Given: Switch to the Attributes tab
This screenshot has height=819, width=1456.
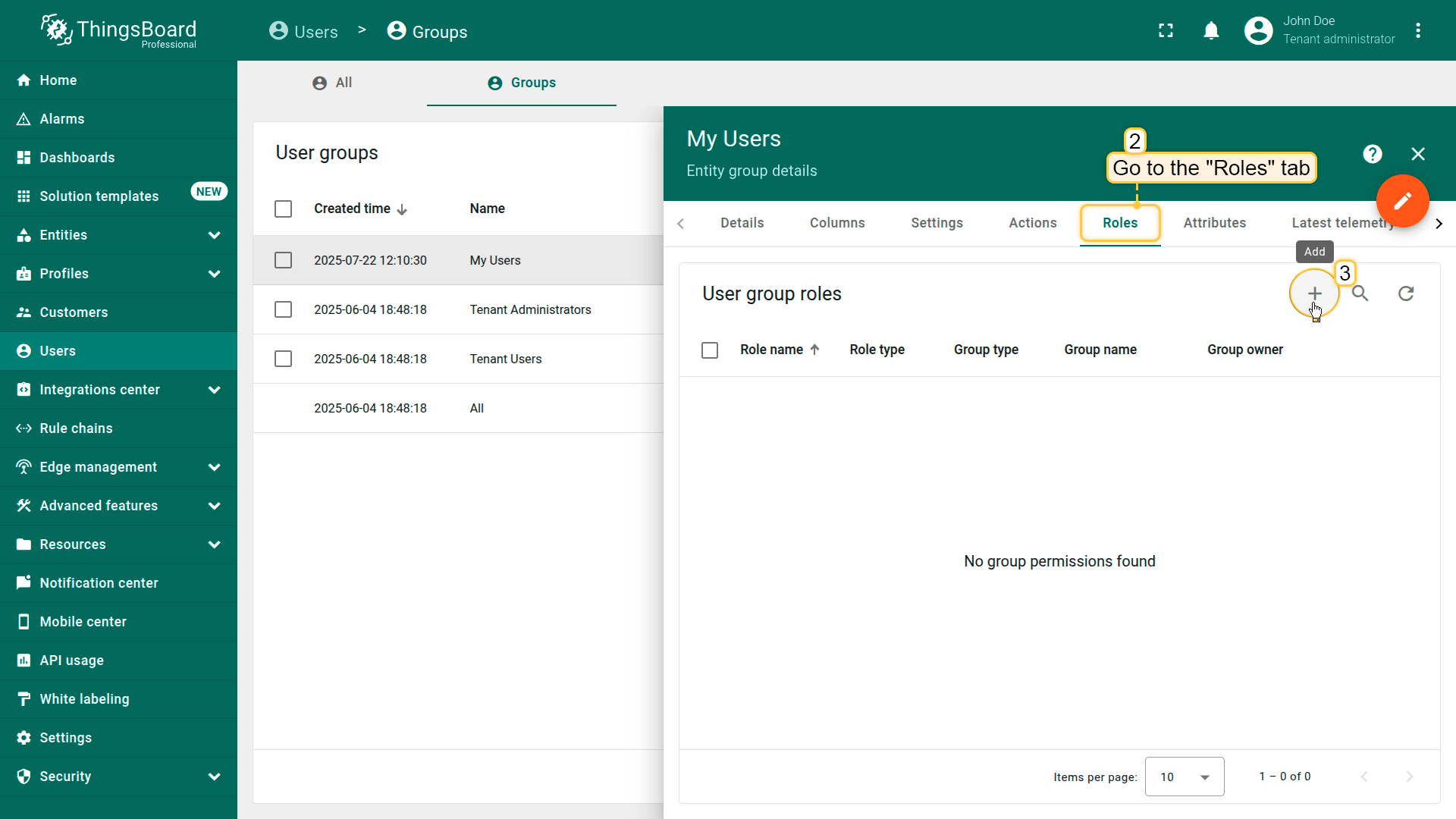Looking at the screenshot, I should click(x=1214, y=223).
